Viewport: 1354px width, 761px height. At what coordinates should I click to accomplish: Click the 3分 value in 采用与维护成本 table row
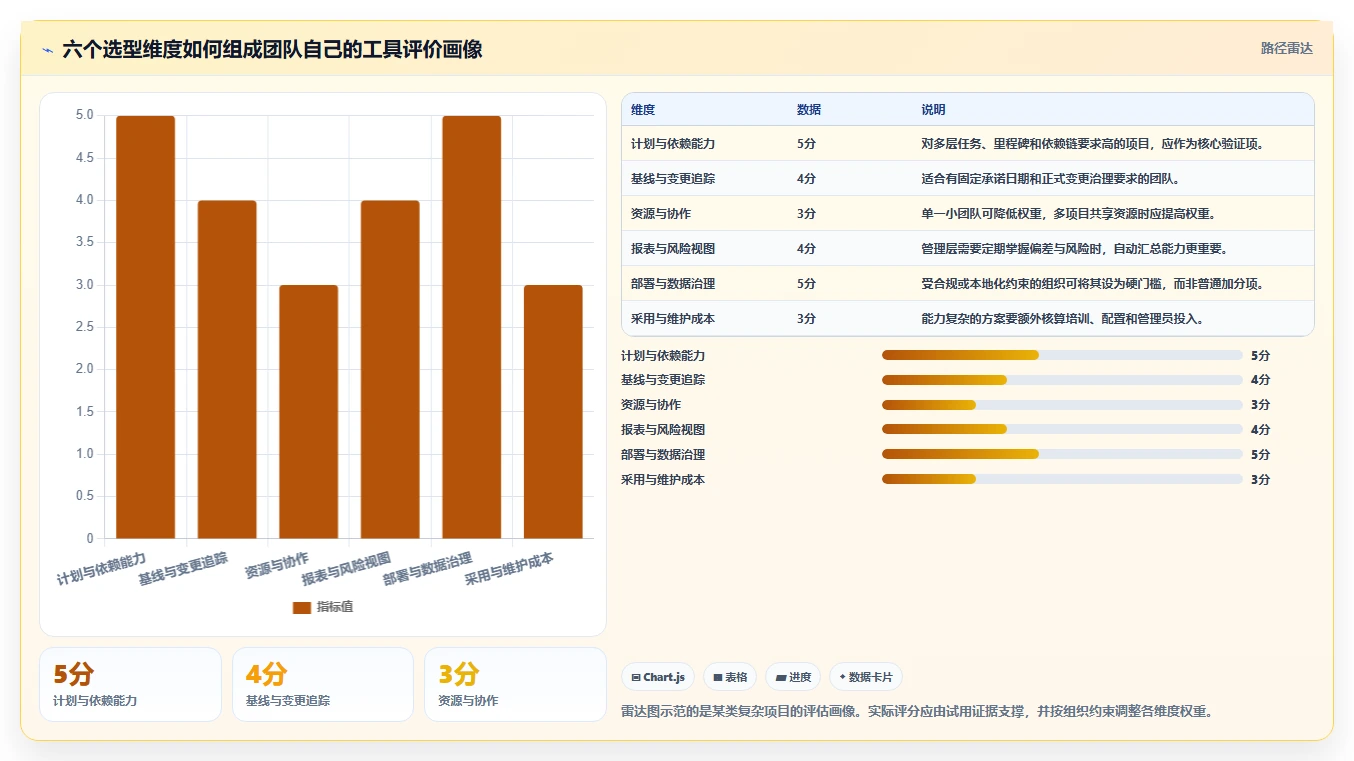[806, 319]
